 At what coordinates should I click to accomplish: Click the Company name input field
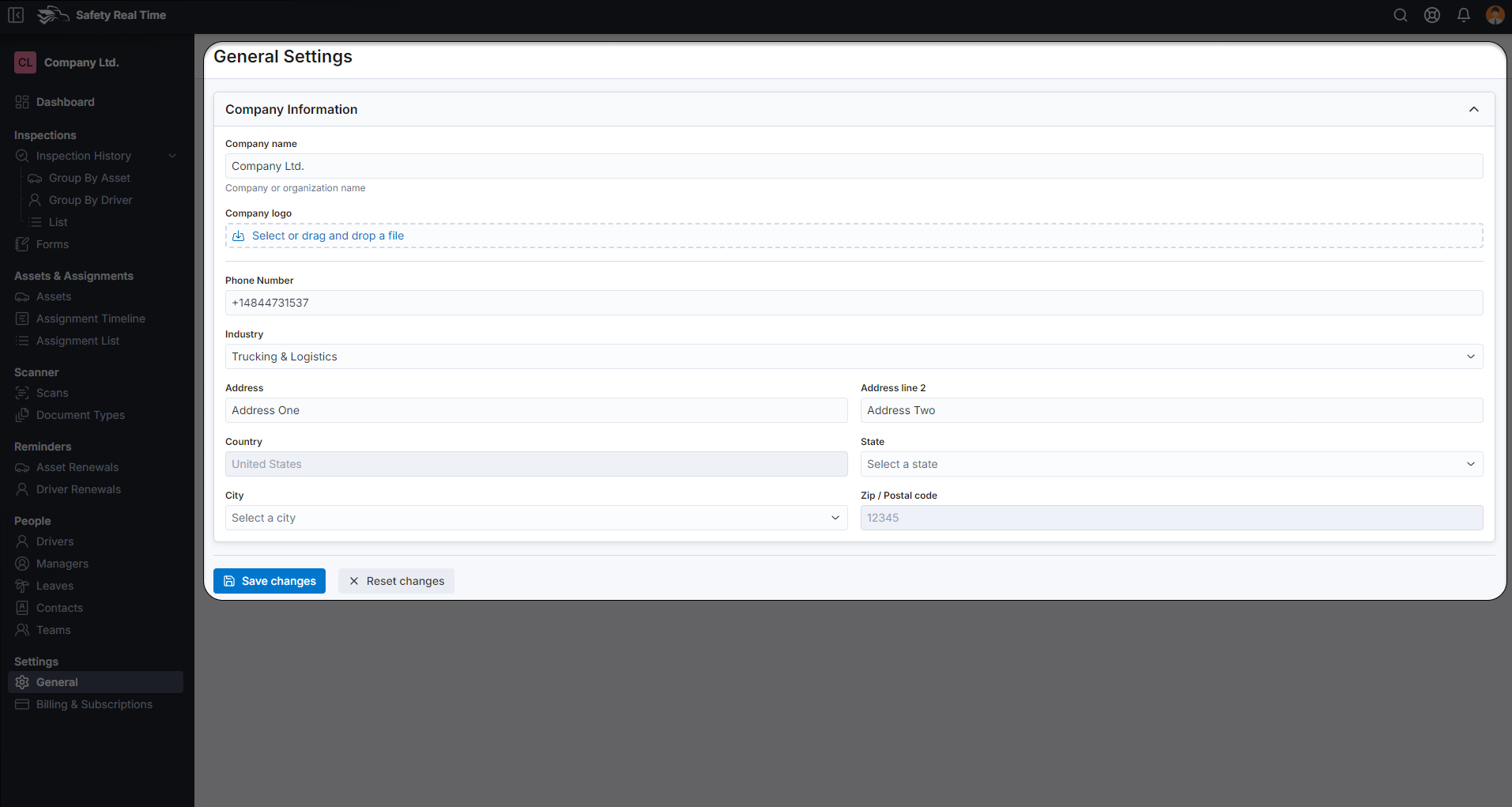click(854, 165)
